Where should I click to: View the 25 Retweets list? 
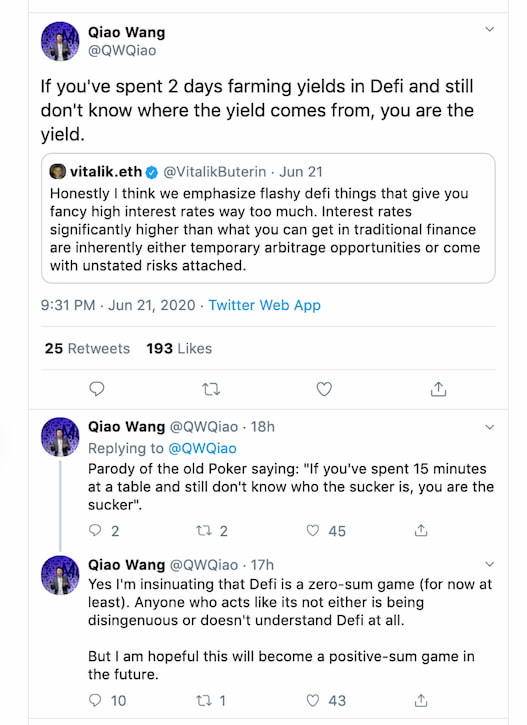[x=87, y=348]
